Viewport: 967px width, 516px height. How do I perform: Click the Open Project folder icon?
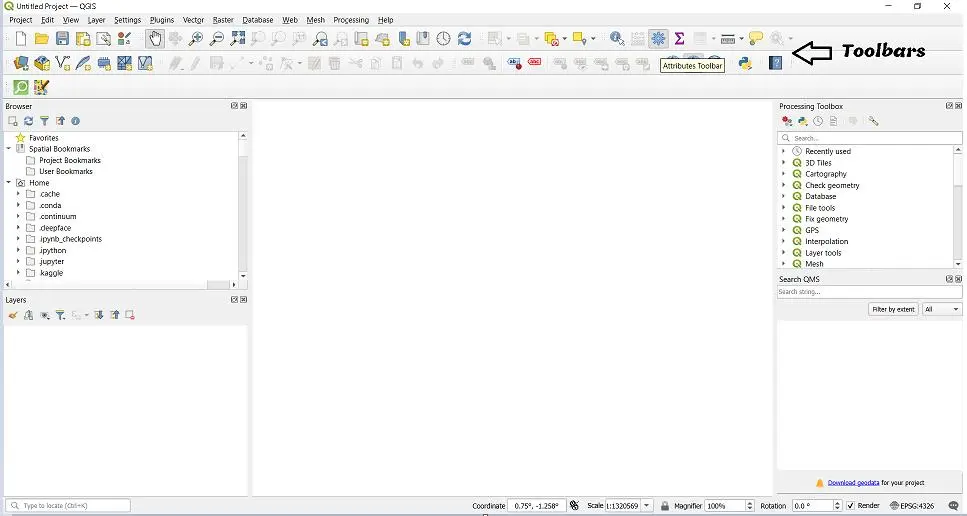pos(41,39)
